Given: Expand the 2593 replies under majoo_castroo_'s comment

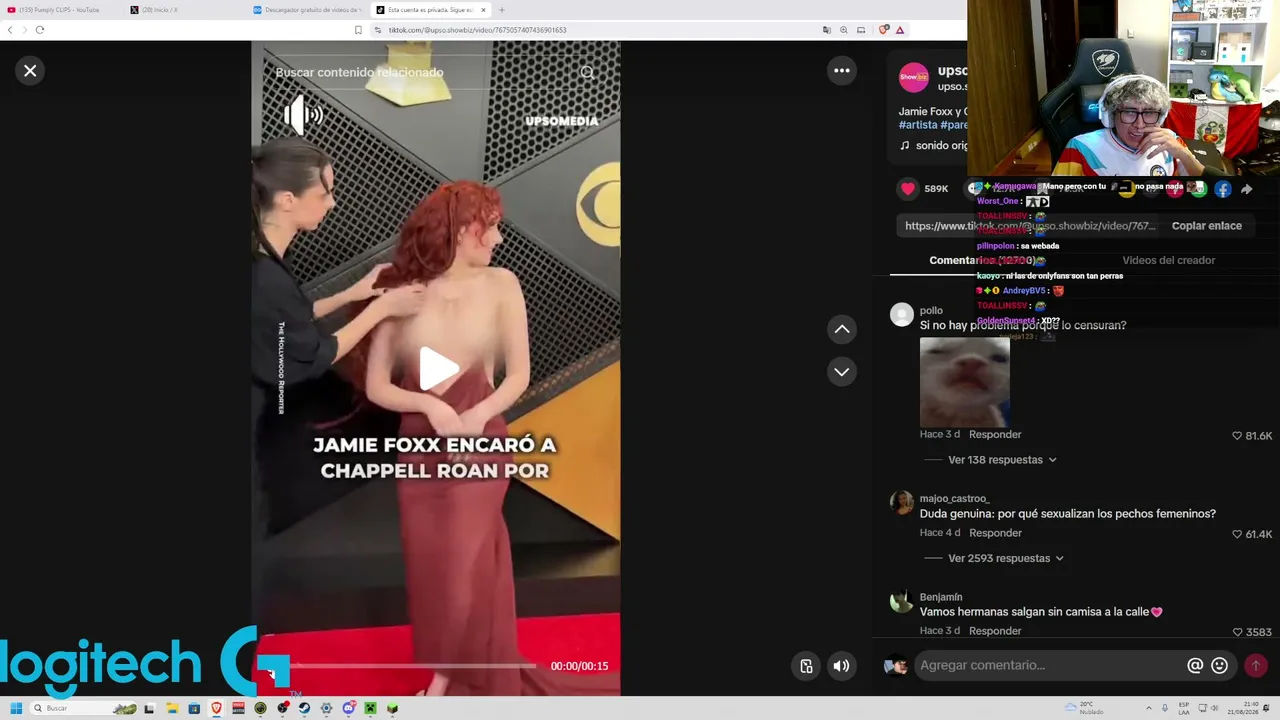Looking at the screenshot, I should pos(1005,558).
